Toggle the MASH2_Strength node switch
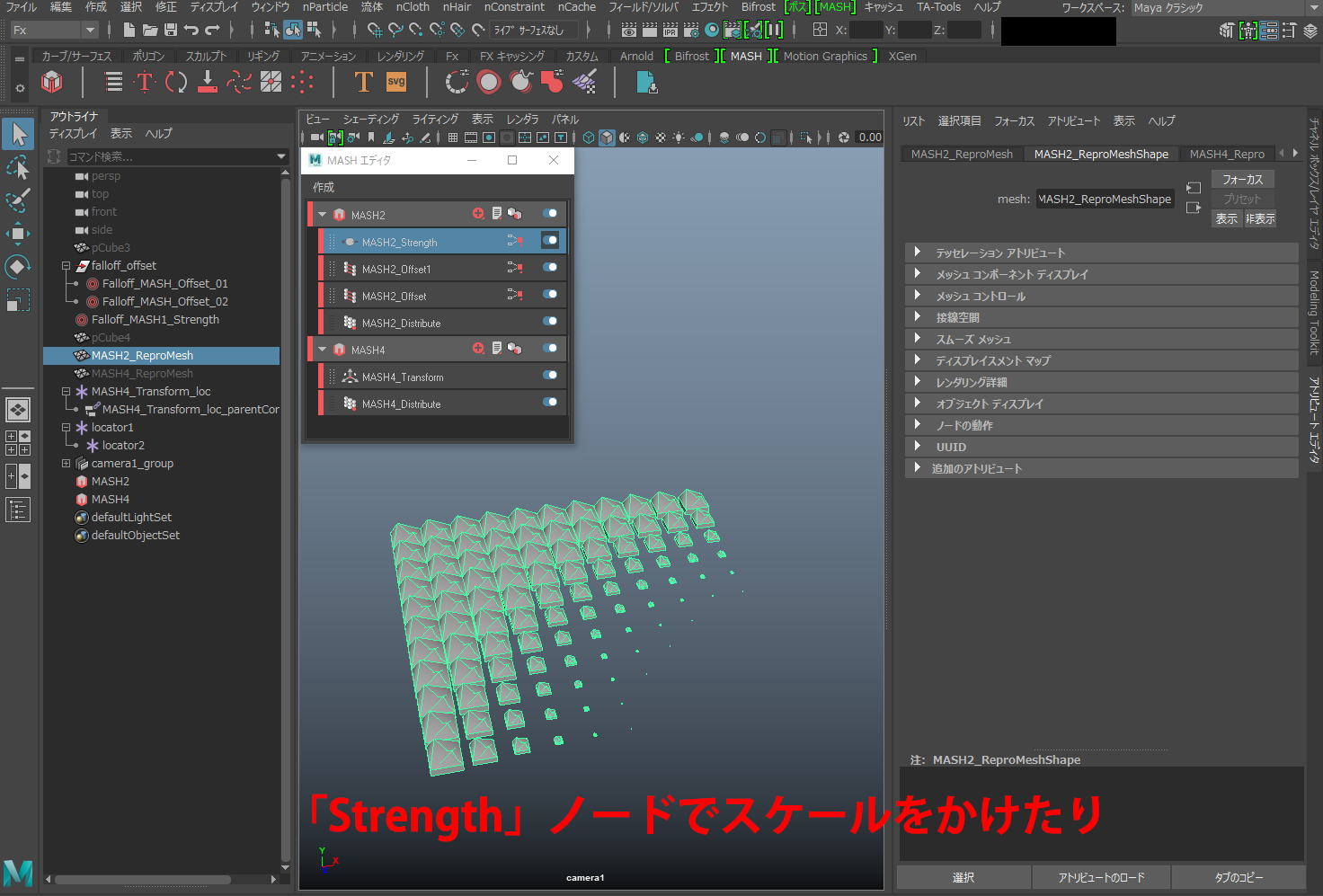 coord(550,241)
